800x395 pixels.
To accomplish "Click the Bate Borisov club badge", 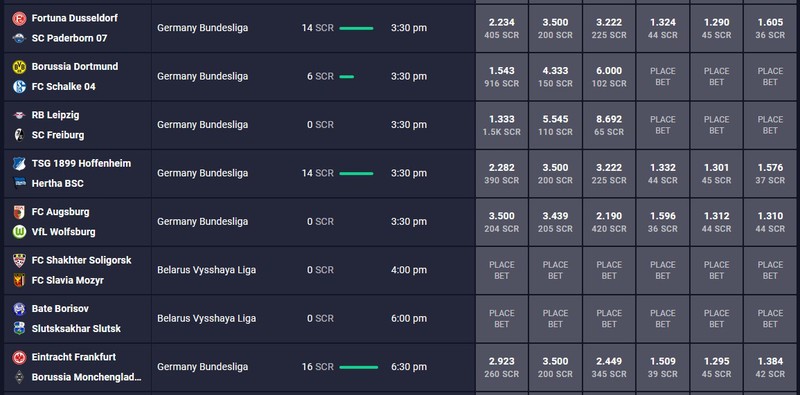I will point(19,309).
